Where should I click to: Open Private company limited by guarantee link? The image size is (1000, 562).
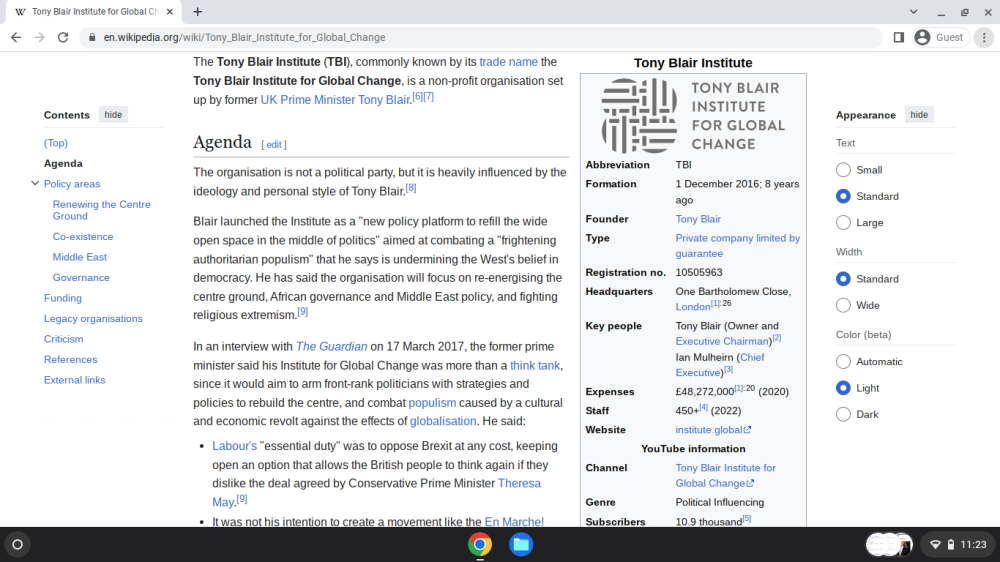point(737,246)
